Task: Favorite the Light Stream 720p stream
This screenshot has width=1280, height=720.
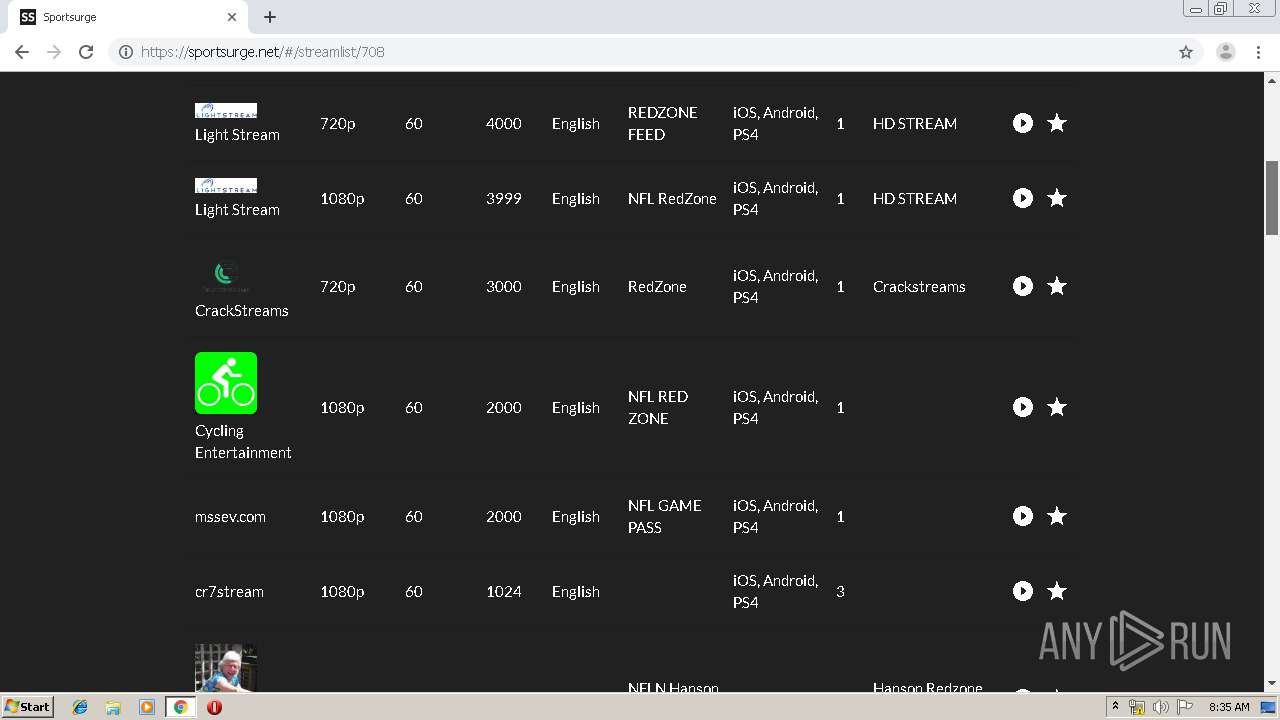Action: [x=1057, y=123]
